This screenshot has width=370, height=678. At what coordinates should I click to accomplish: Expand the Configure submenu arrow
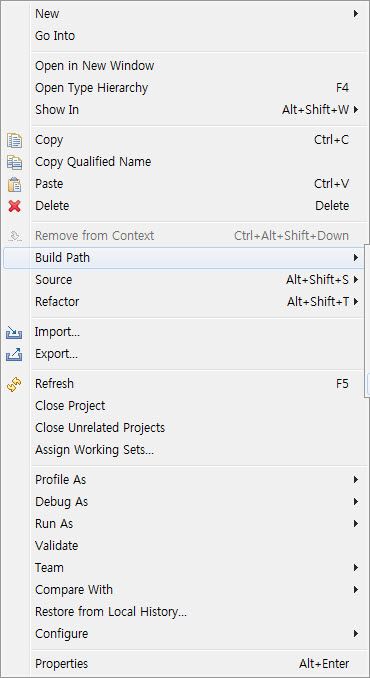click(356, 634)
